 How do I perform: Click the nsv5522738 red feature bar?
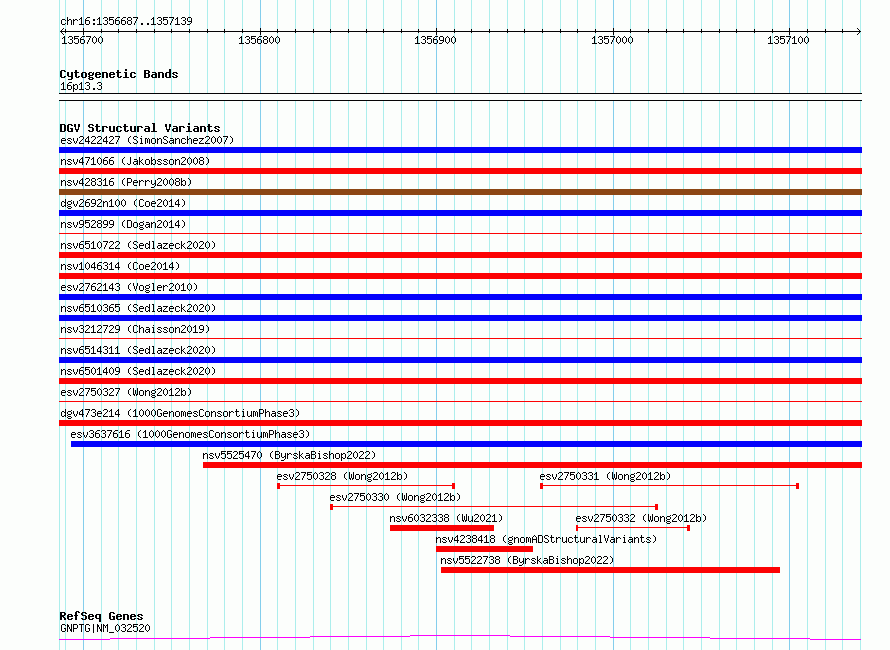pyautogui.click(x=610, y=570)
